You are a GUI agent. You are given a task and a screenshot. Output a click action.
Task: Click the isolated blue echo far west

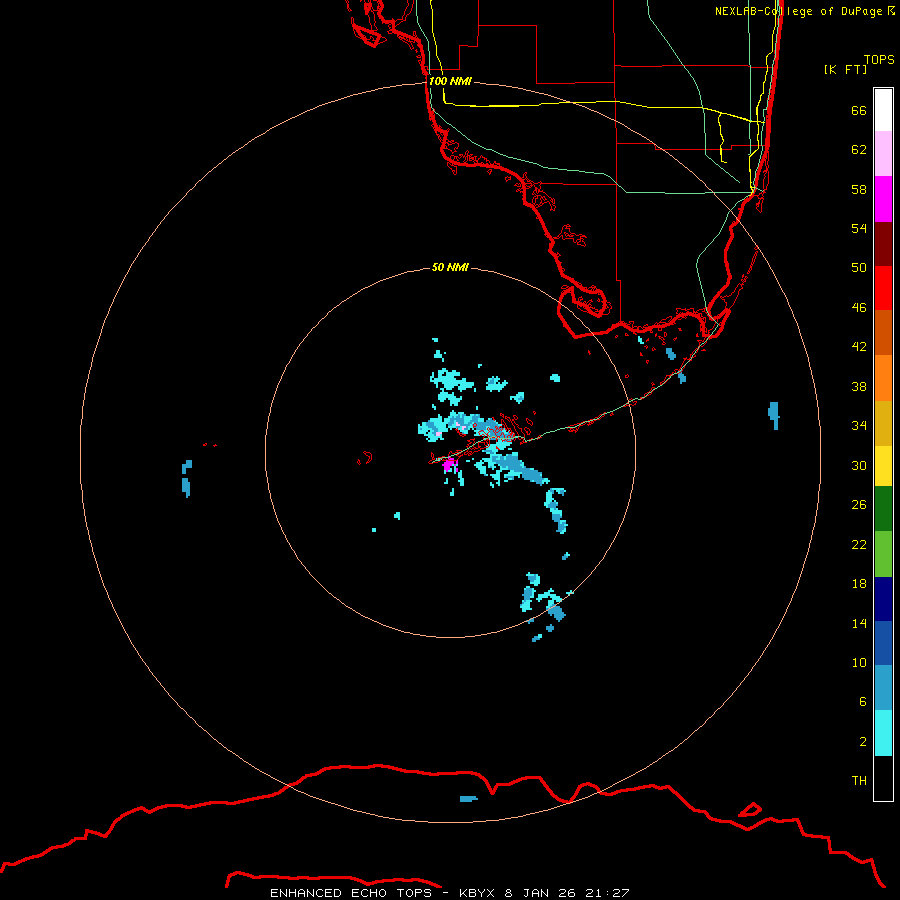tap(187, 478)
